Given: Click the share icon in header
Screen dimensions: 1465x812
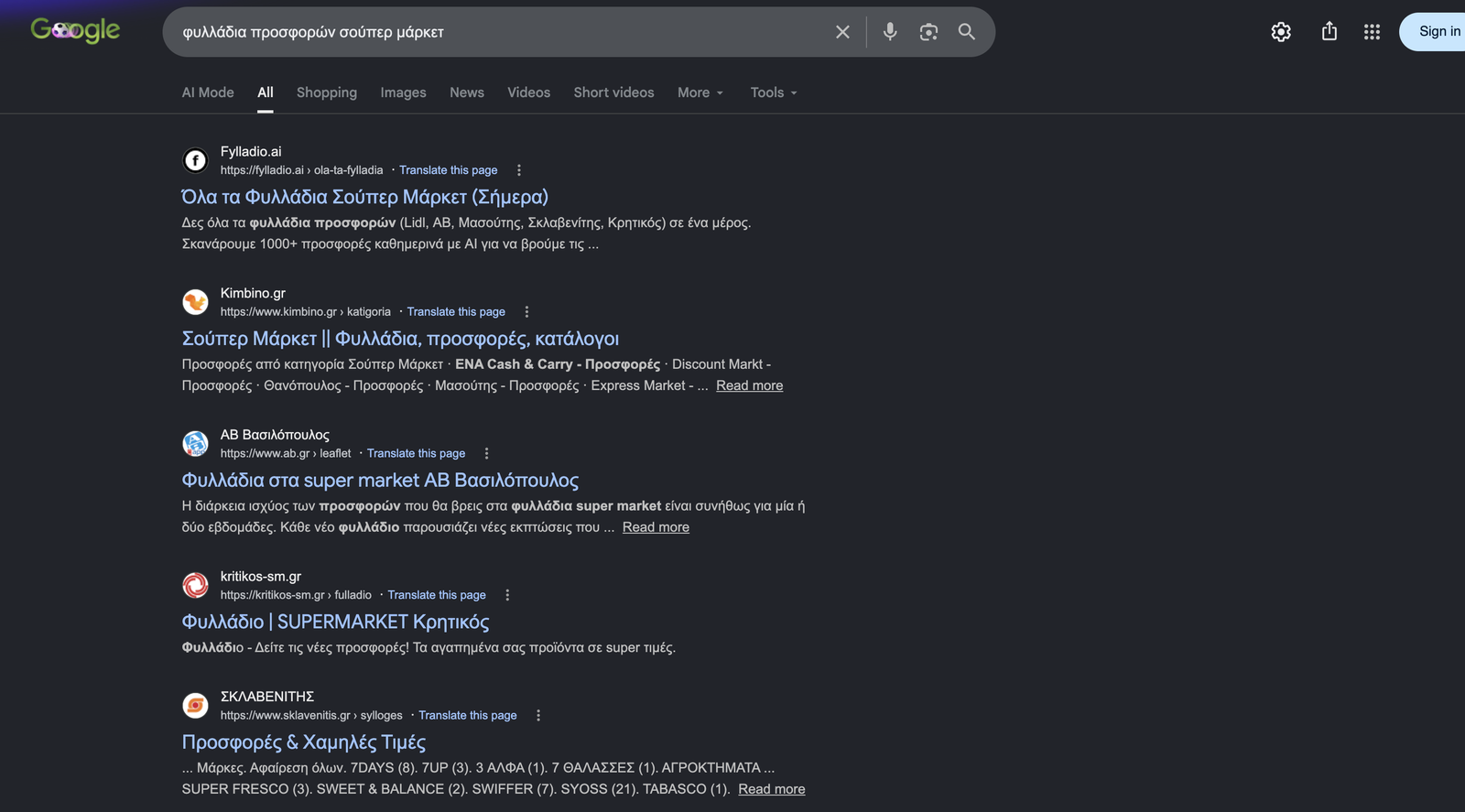Looking at the screenshot, I should [1329, 32].
